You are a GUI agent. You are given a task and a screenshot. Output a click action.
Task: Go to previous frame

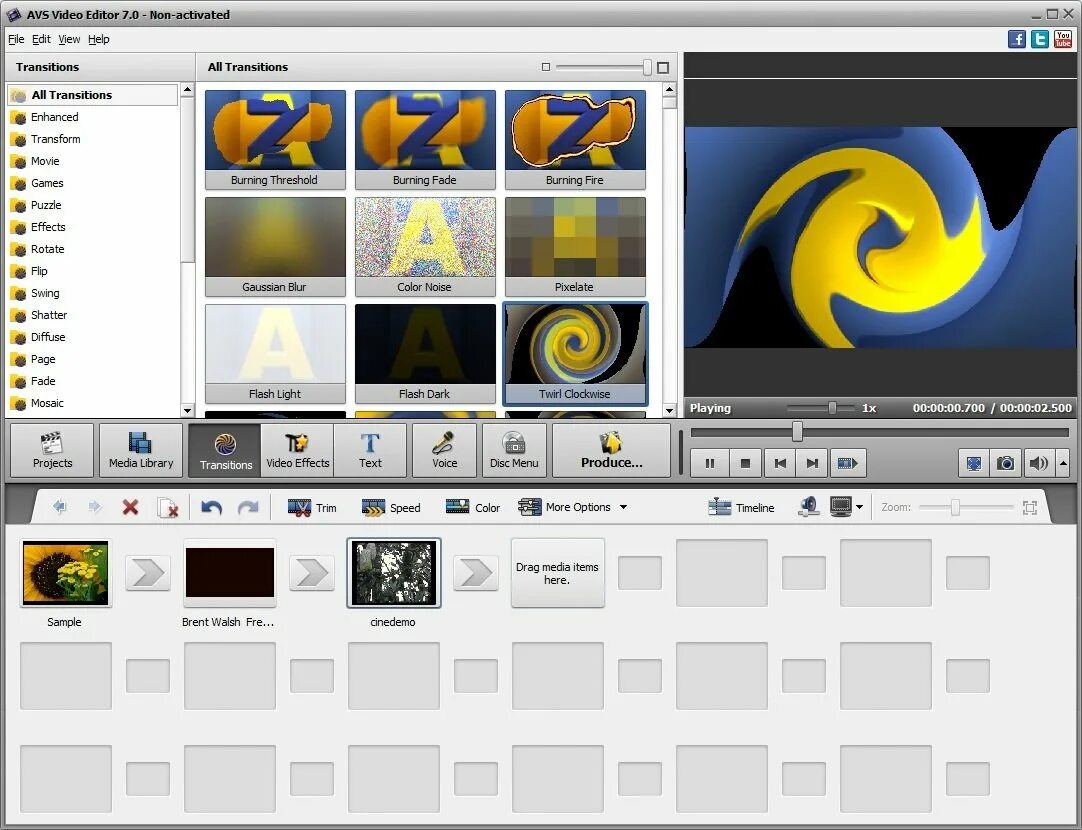pyautogui.click(x=780, y=463)
